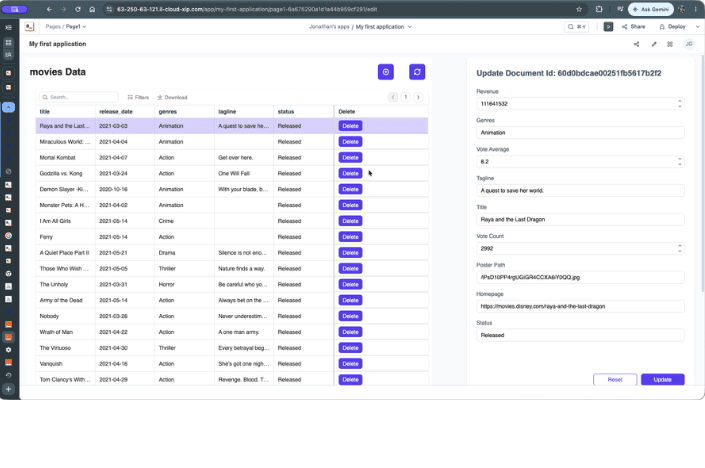Click the purple circular target icon button
The image size is (705, 468).
386,72
